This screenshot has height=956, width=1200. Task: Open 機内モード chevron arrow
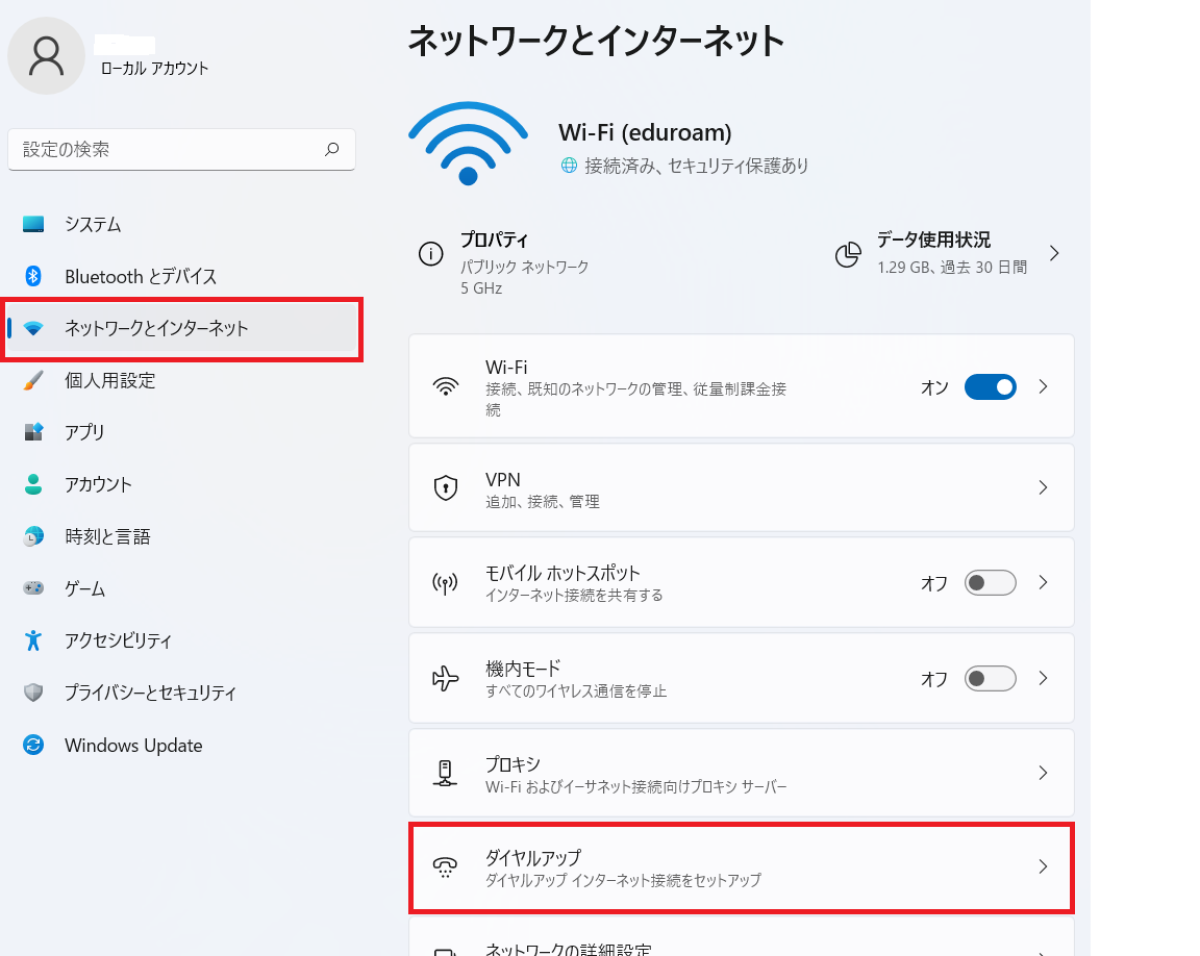(x=1043, y=678)
